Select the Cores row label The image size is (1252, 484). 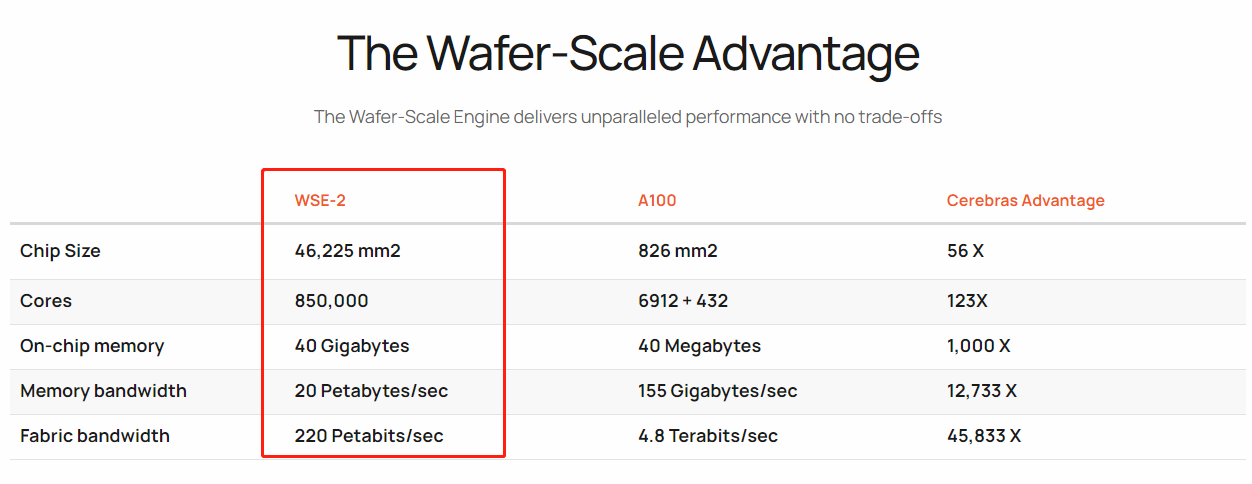[x=46, y=301]
